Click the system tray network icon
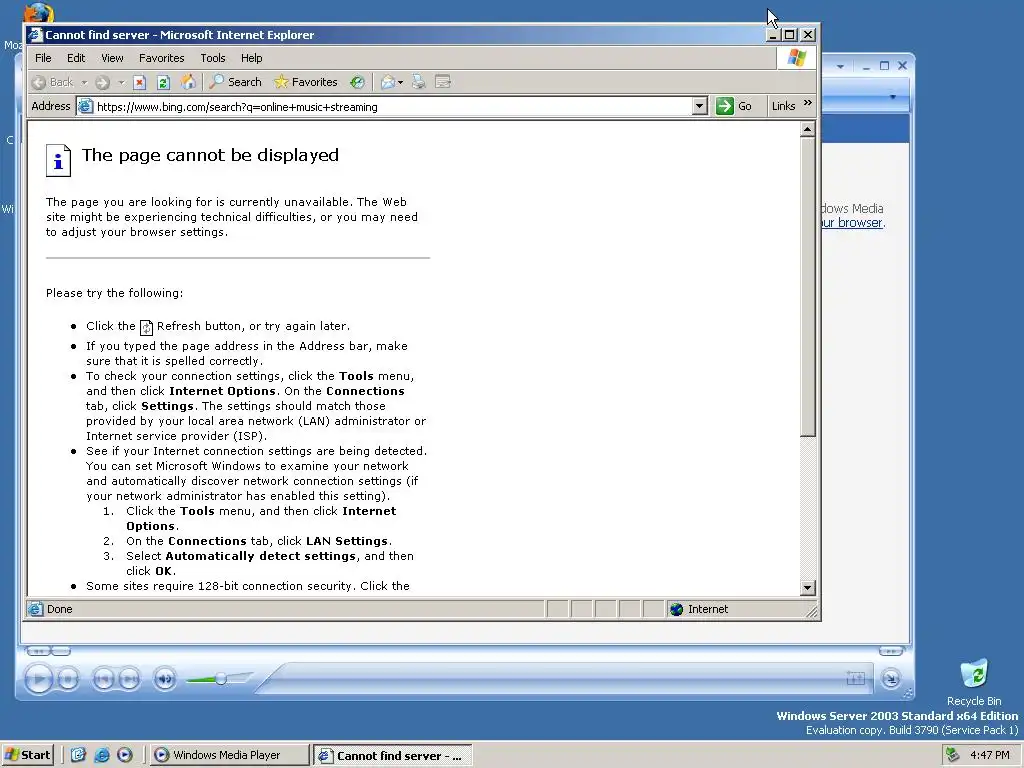The width and height of the screenshot is (1024, 768). coord(953,755)
